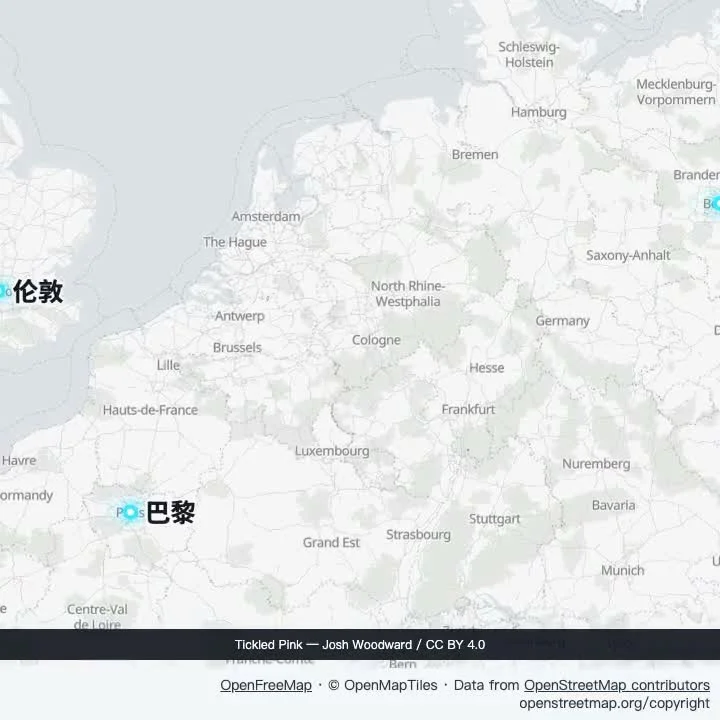Click the 巴黎 label next to Paris
This screenshot has height=720, width=720.
pyautogui.click(x=171, y=512)
